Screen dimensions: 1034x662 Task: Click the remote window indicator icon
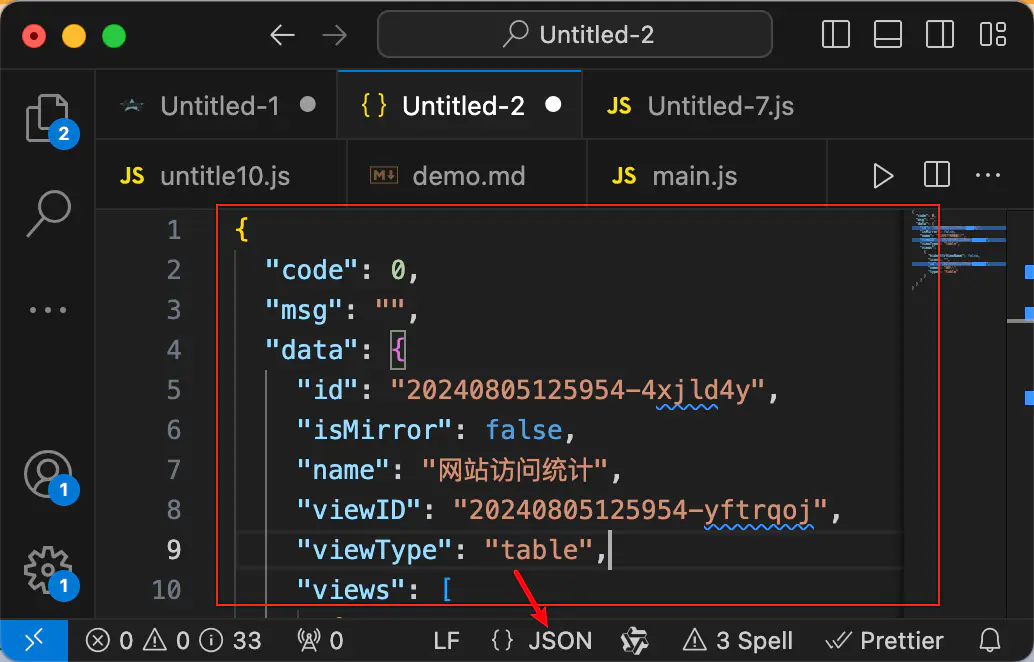point(33,641)
